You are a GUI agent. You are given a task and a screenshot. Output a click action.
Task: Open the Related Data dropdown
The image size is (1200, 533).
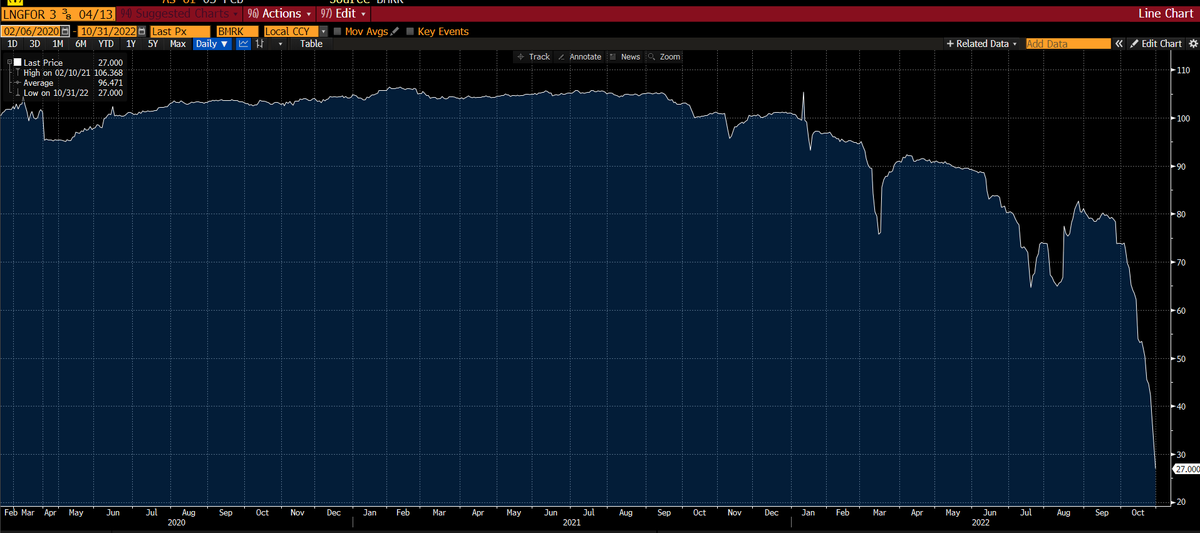983,44
